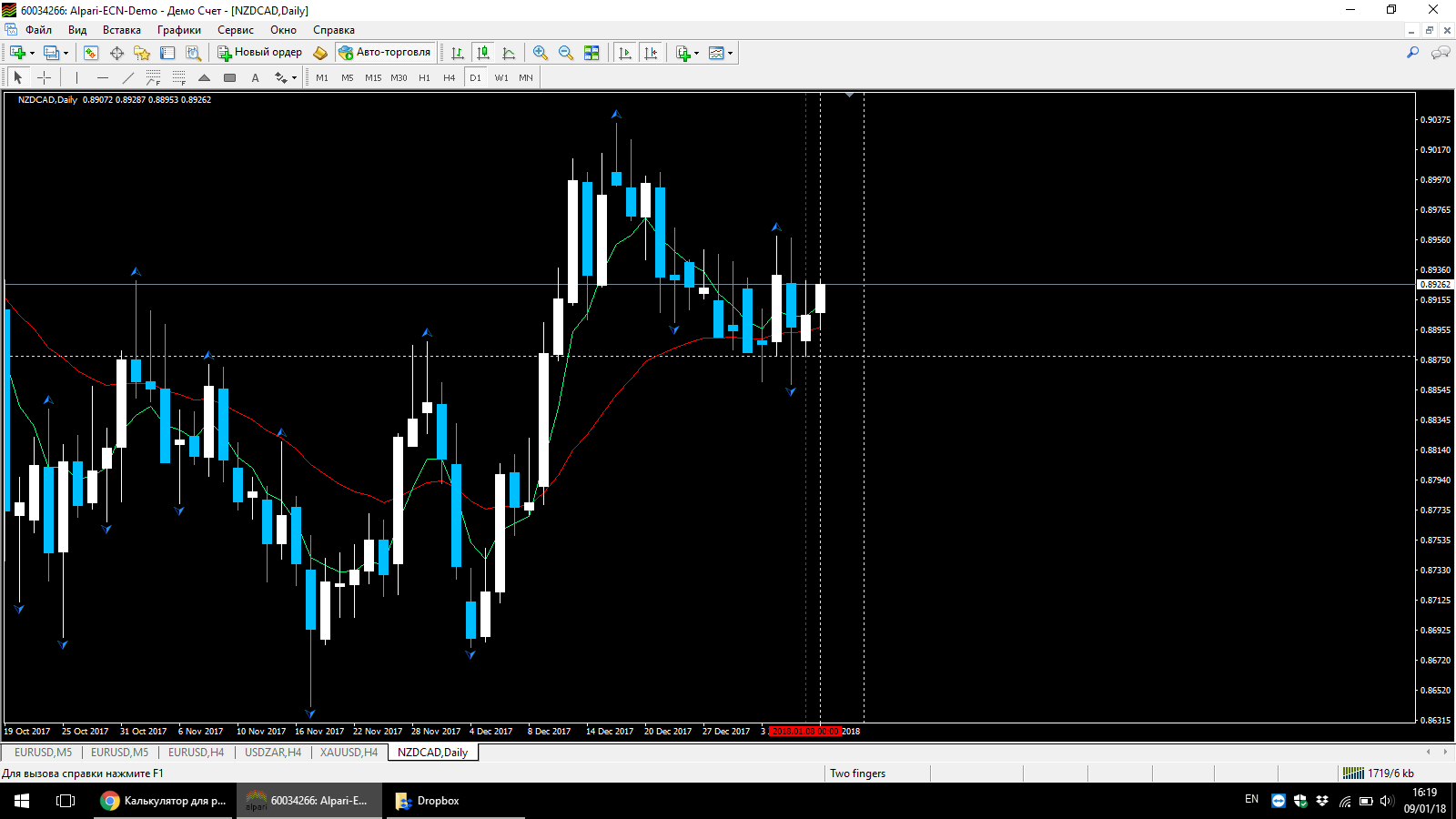Screen dimensions: 1456x819
Task: Switch timeframe to MN
Action: tap(526, 78)
